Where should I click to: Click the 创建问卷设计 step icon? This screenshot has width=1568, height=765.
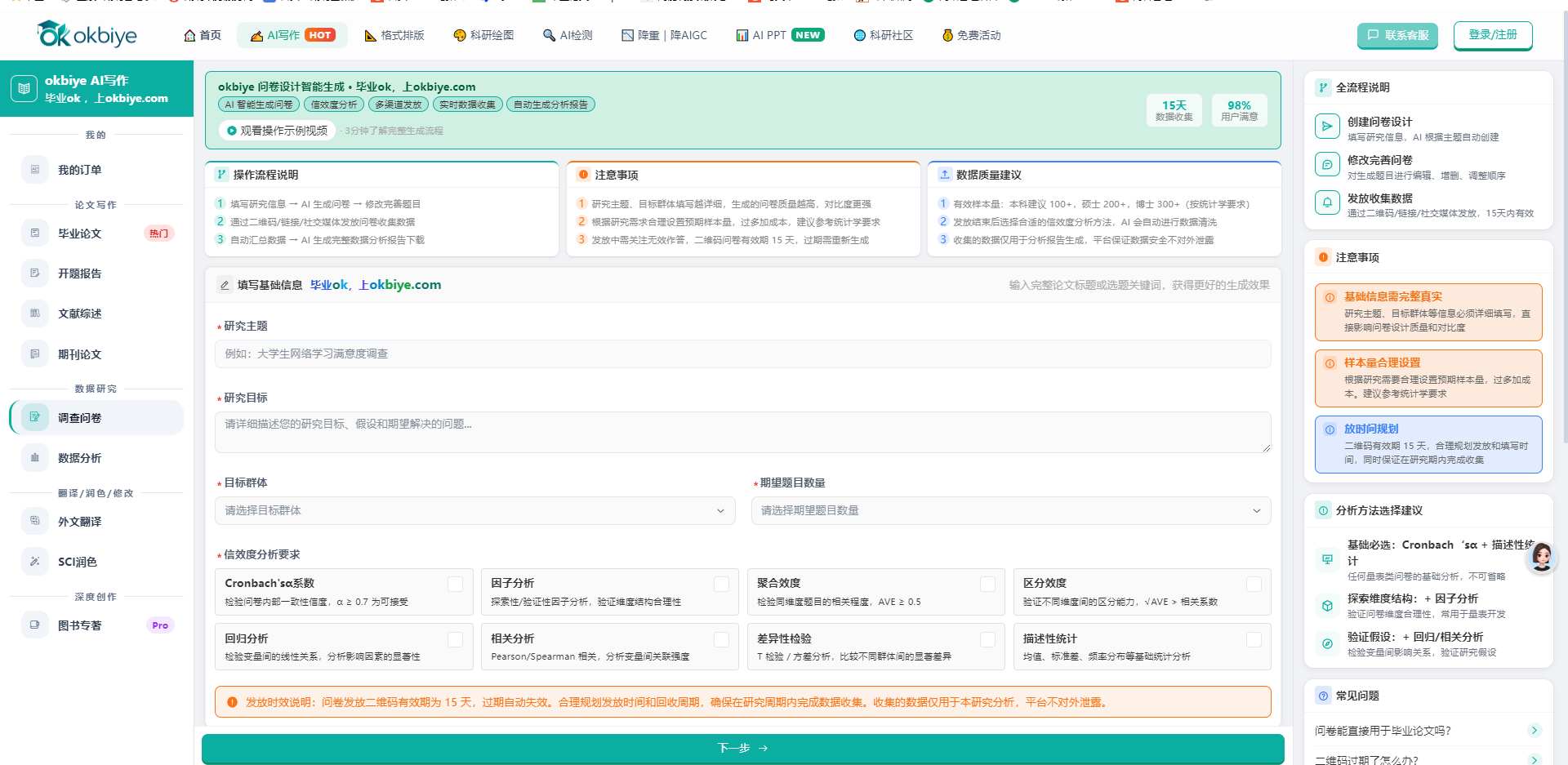coord(1327,127)
